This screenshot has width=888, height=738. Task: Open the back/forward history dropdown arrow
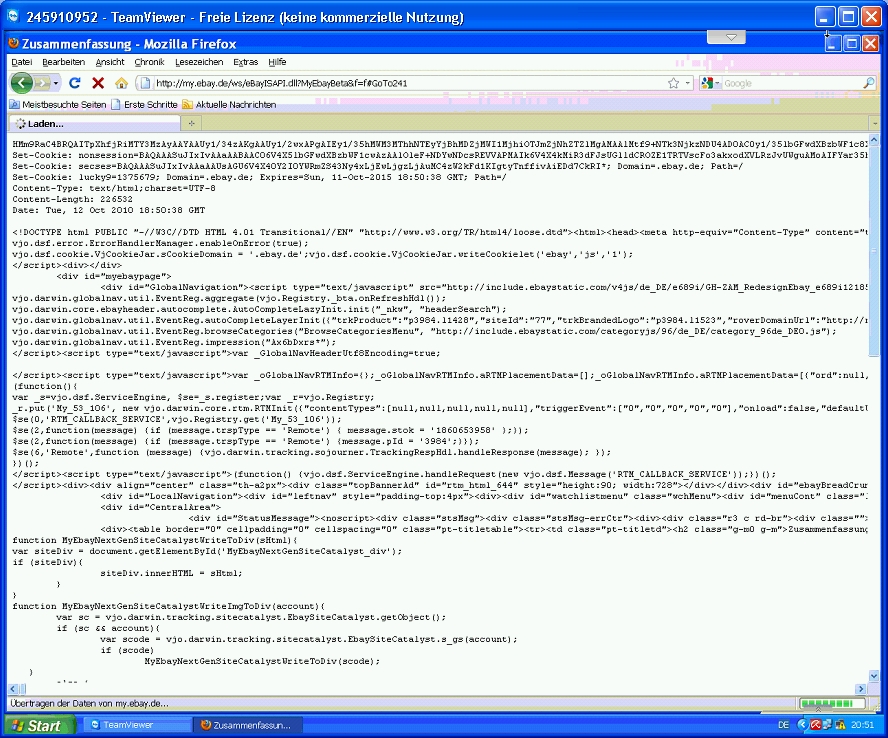pos(56,84)
